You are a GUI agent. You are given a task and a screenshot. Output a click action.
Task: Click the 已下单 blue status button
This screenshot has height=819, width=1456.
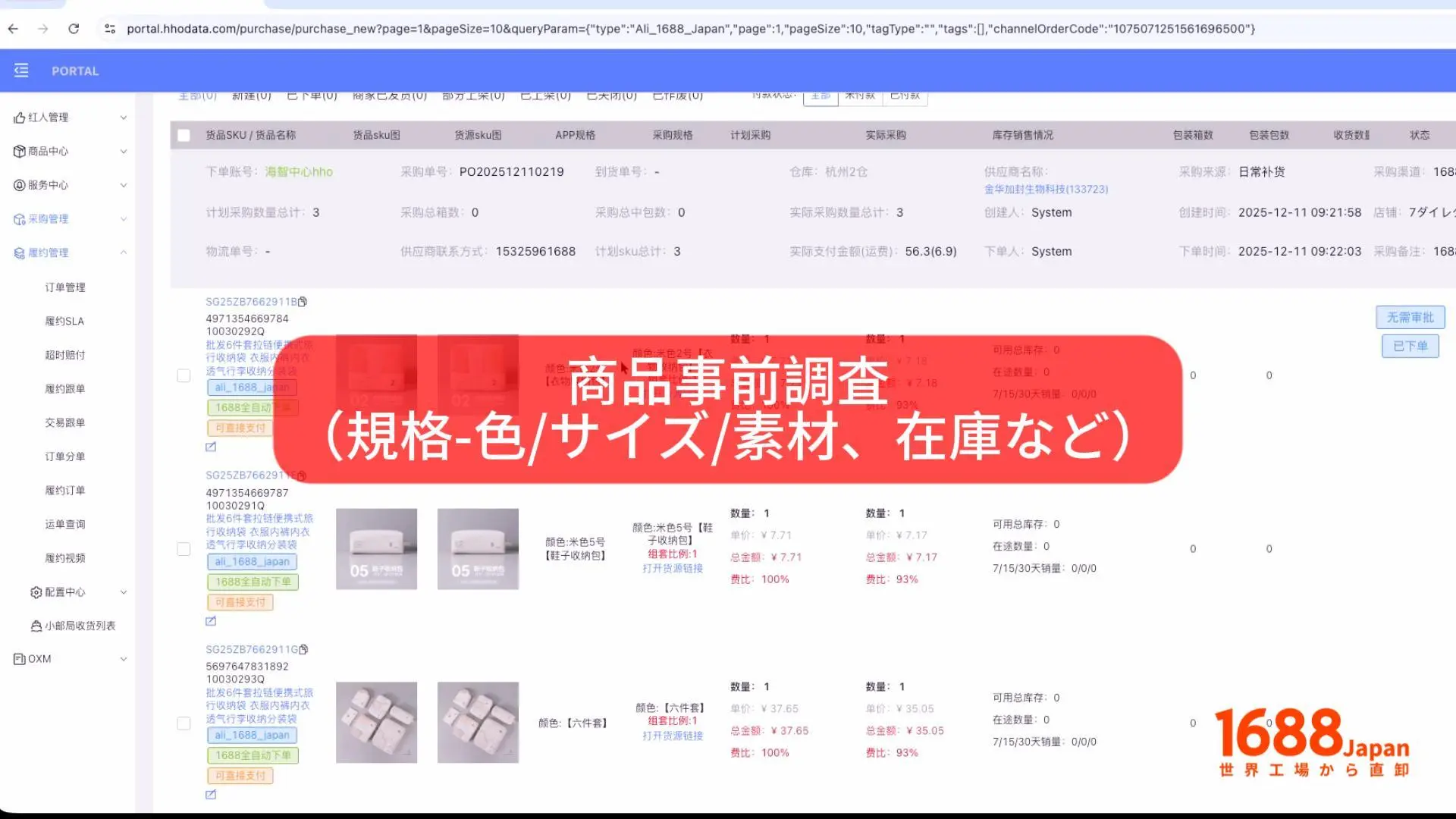1409,345
